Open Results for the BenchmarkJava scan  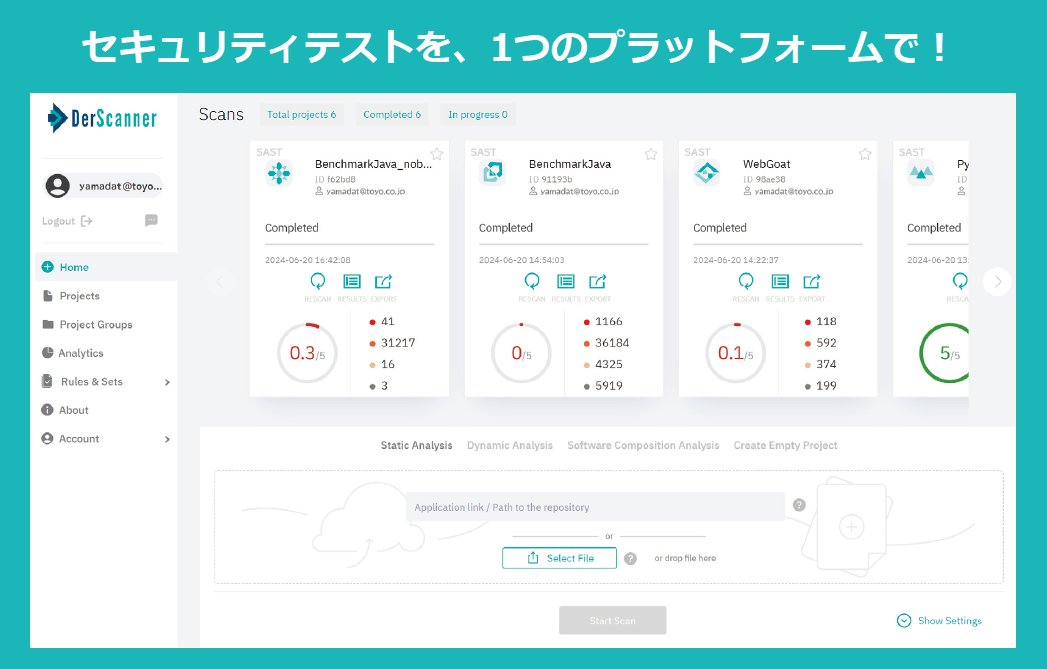tap(566, 283)
